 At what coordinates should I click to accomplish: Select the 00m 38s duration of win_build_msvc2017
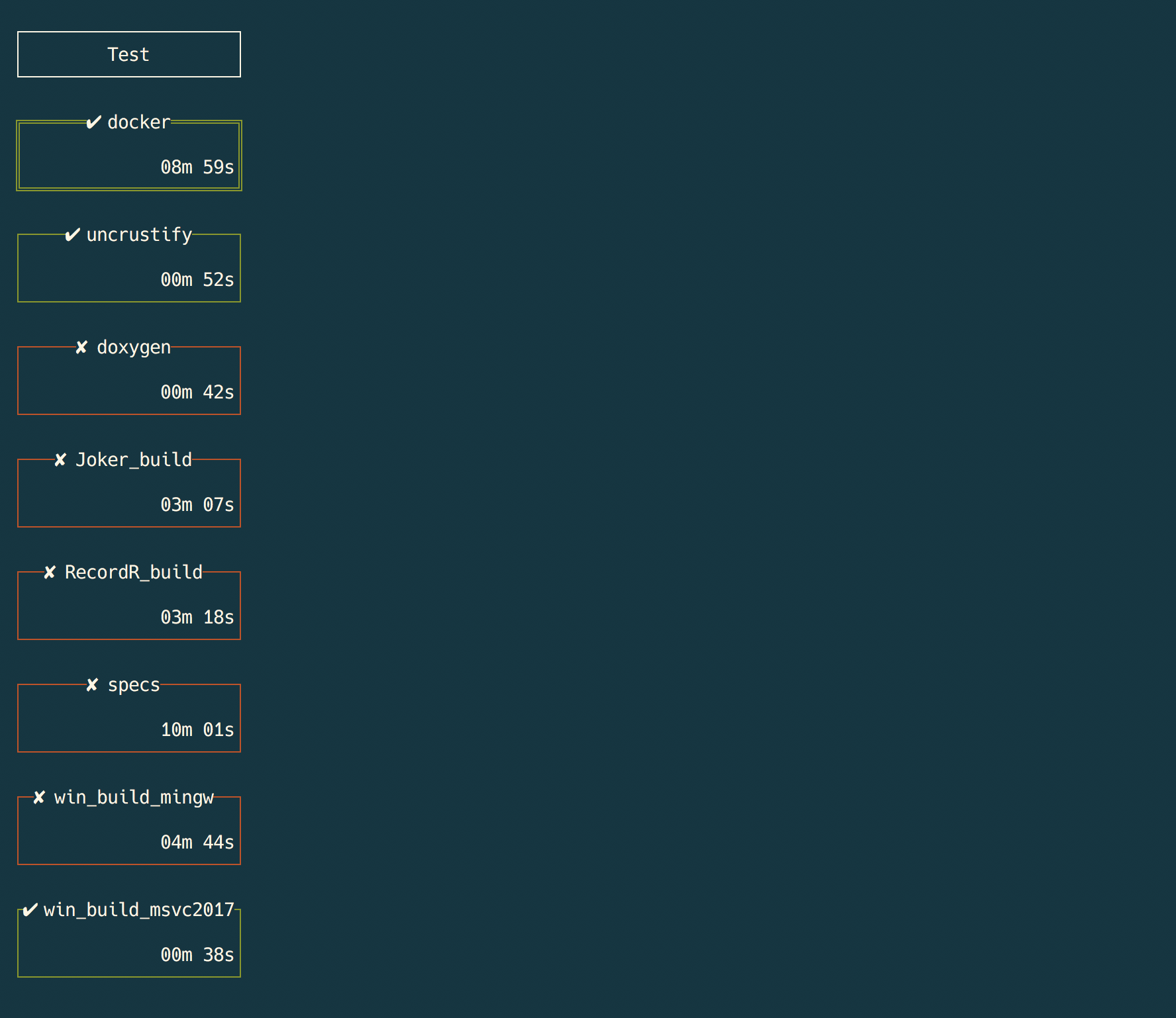[x=197, y=954]
